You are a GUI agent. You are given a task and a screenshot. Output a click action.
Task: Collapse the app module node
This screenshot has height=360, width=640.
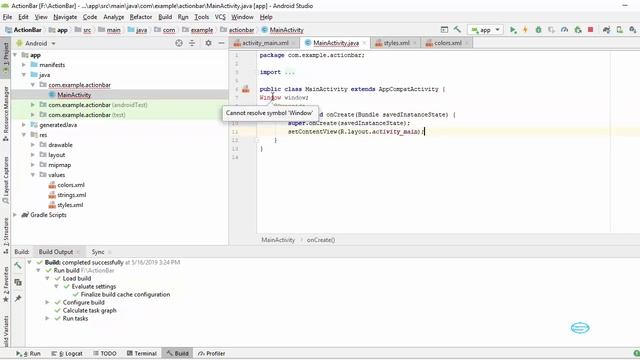point(15,55)
